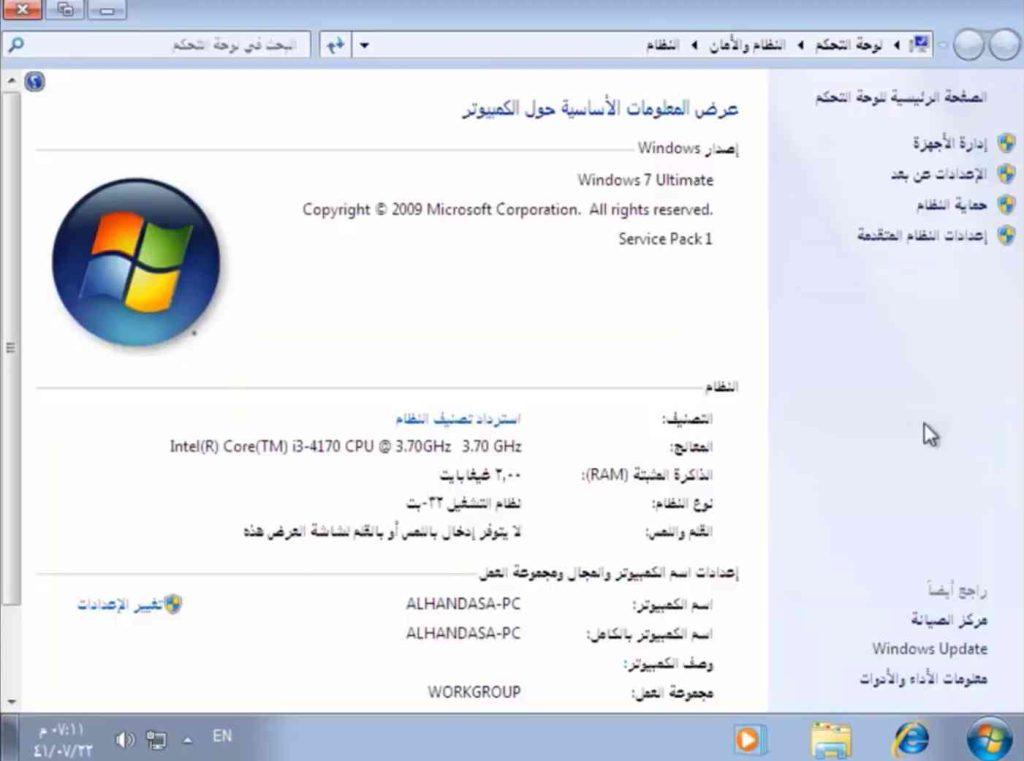The height and width of the screenshot is (761, 1024).
Task: Click the volume speaker tray icon
Action: (124, 739)
